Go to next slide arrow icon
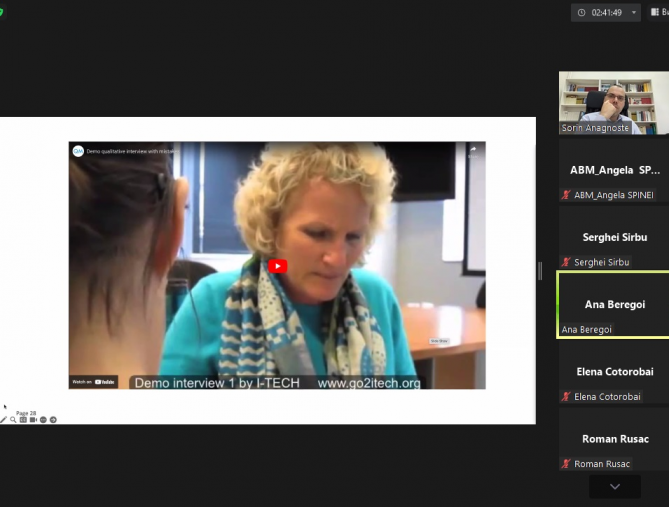669x507 pixels. 53,420
